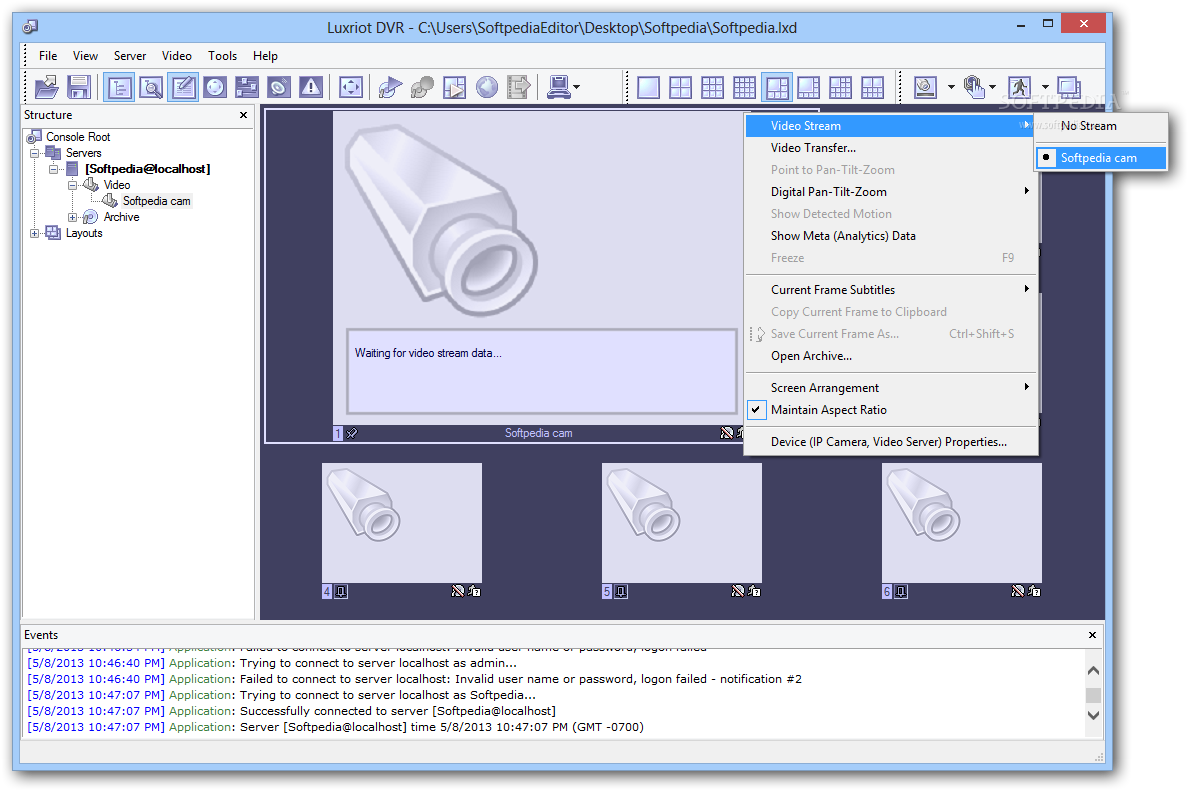The image size is (1189, 791).
Task: Open the Digital Pan-Tilt-Zoom submenu
Action: coord(891,192)
